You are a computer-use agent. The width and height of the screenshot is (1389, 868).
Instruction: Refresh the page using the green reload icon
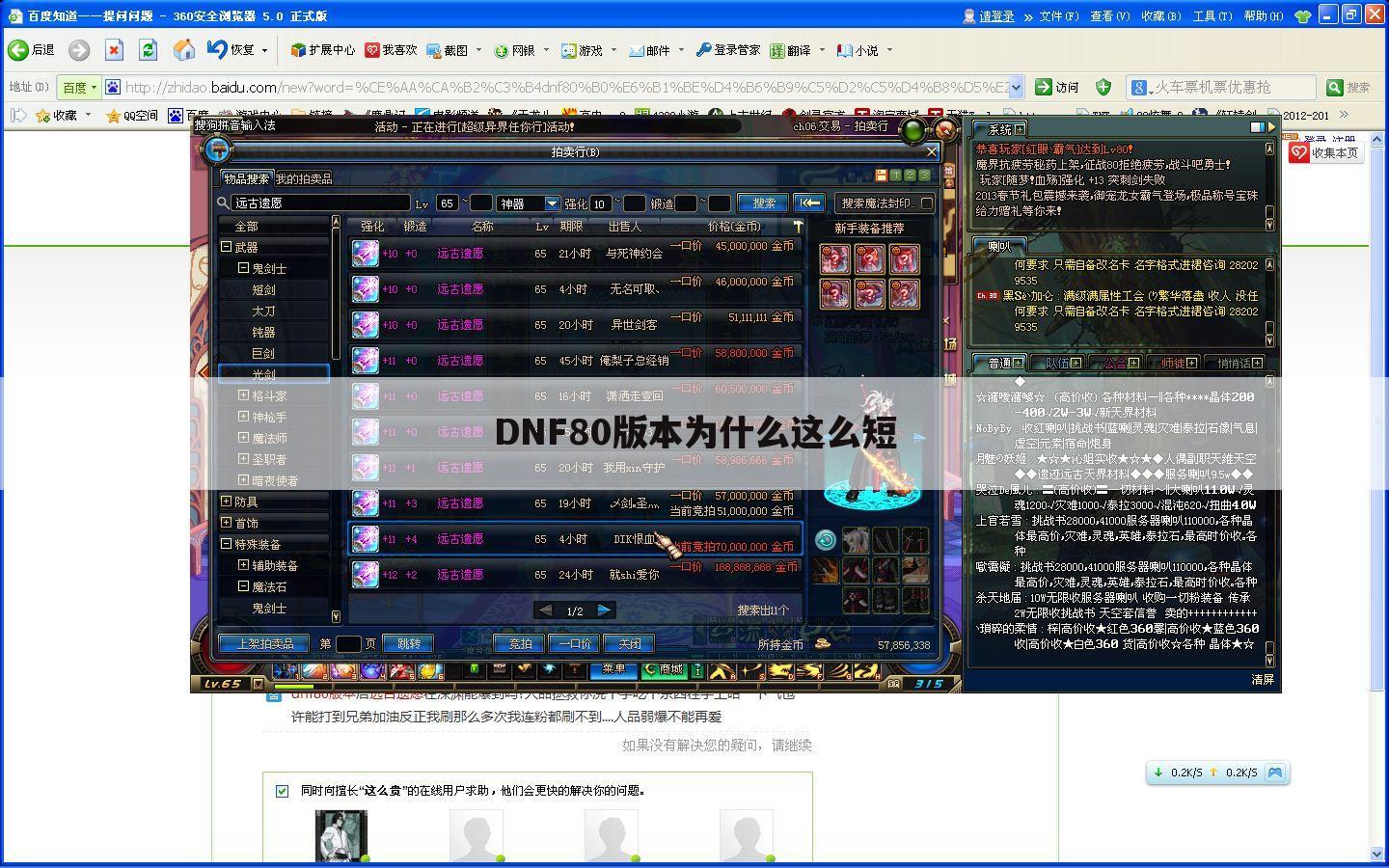tap(148, 50)
